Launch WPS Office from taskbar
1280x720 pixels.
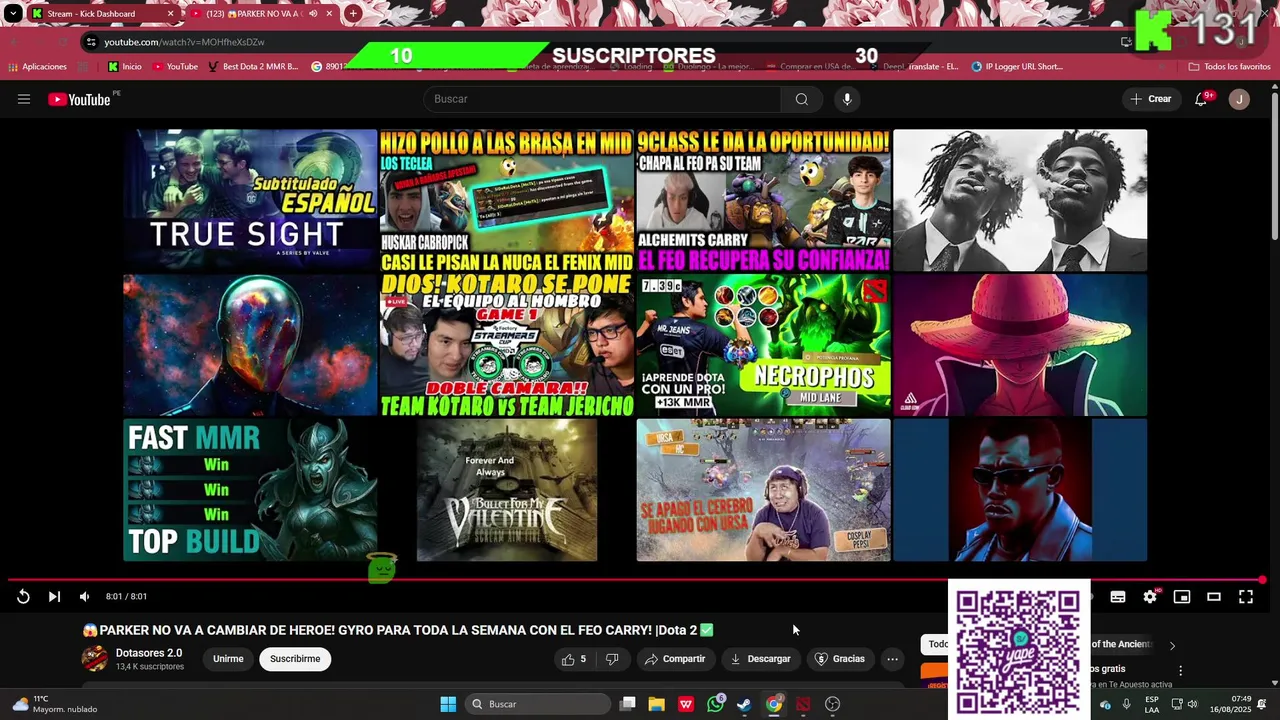coord(686,704)
